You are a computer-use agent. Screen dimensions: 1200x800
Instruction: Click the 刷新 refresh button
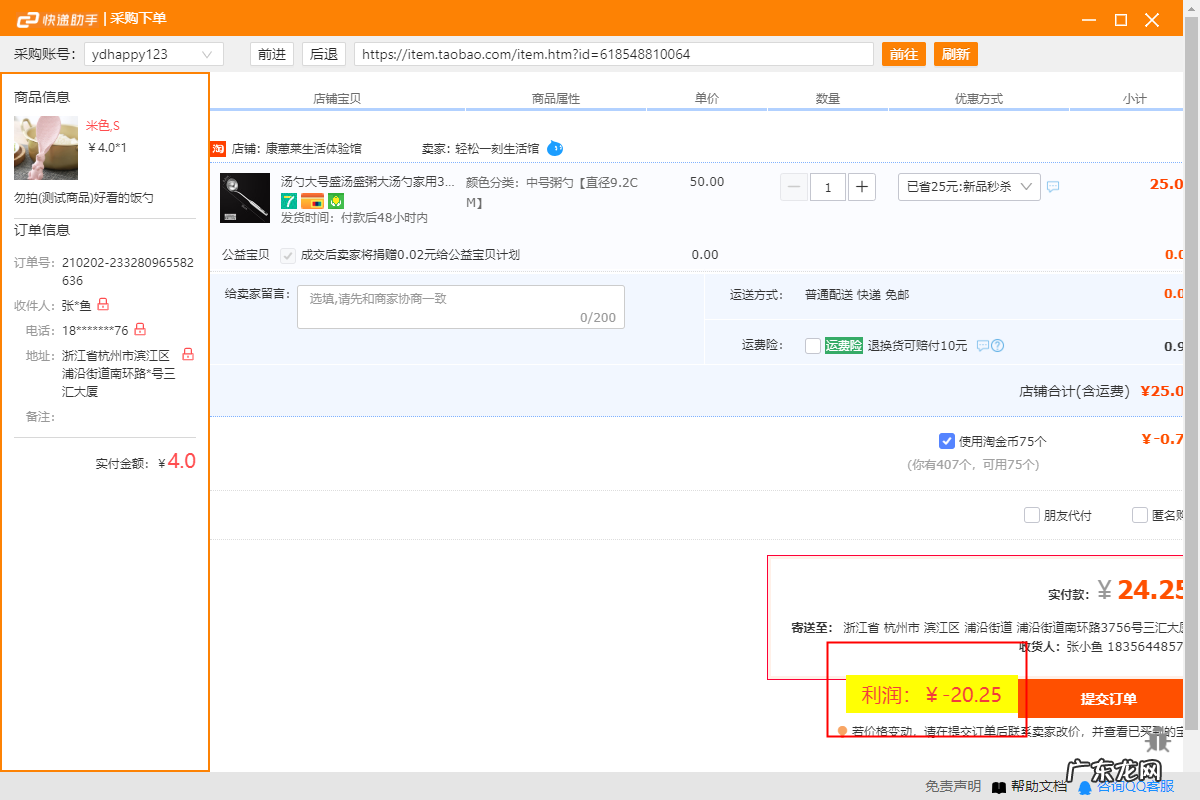(956, 53)
